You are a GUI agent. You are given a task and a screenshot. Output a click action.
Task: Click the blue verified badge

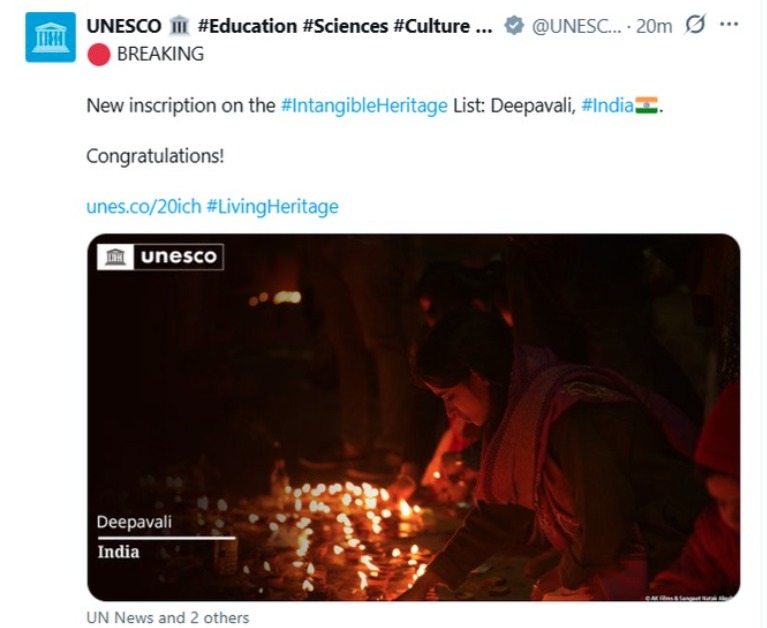[x=514, y=27]
